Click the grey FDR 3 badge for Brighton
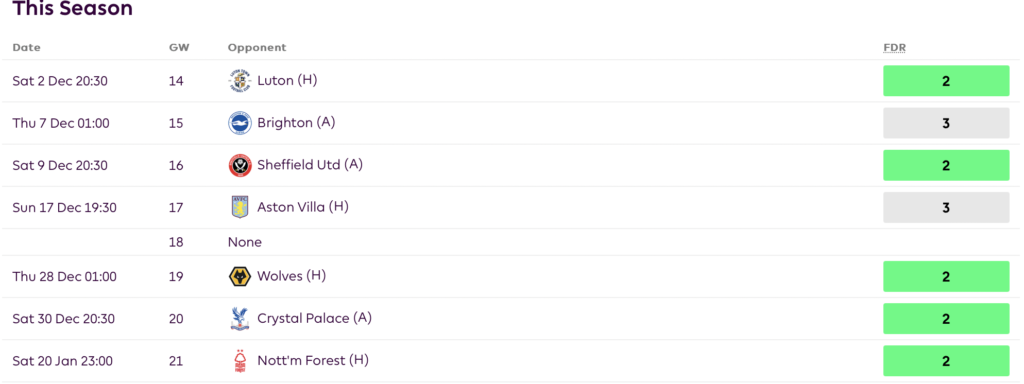 (x=946, y=123)
